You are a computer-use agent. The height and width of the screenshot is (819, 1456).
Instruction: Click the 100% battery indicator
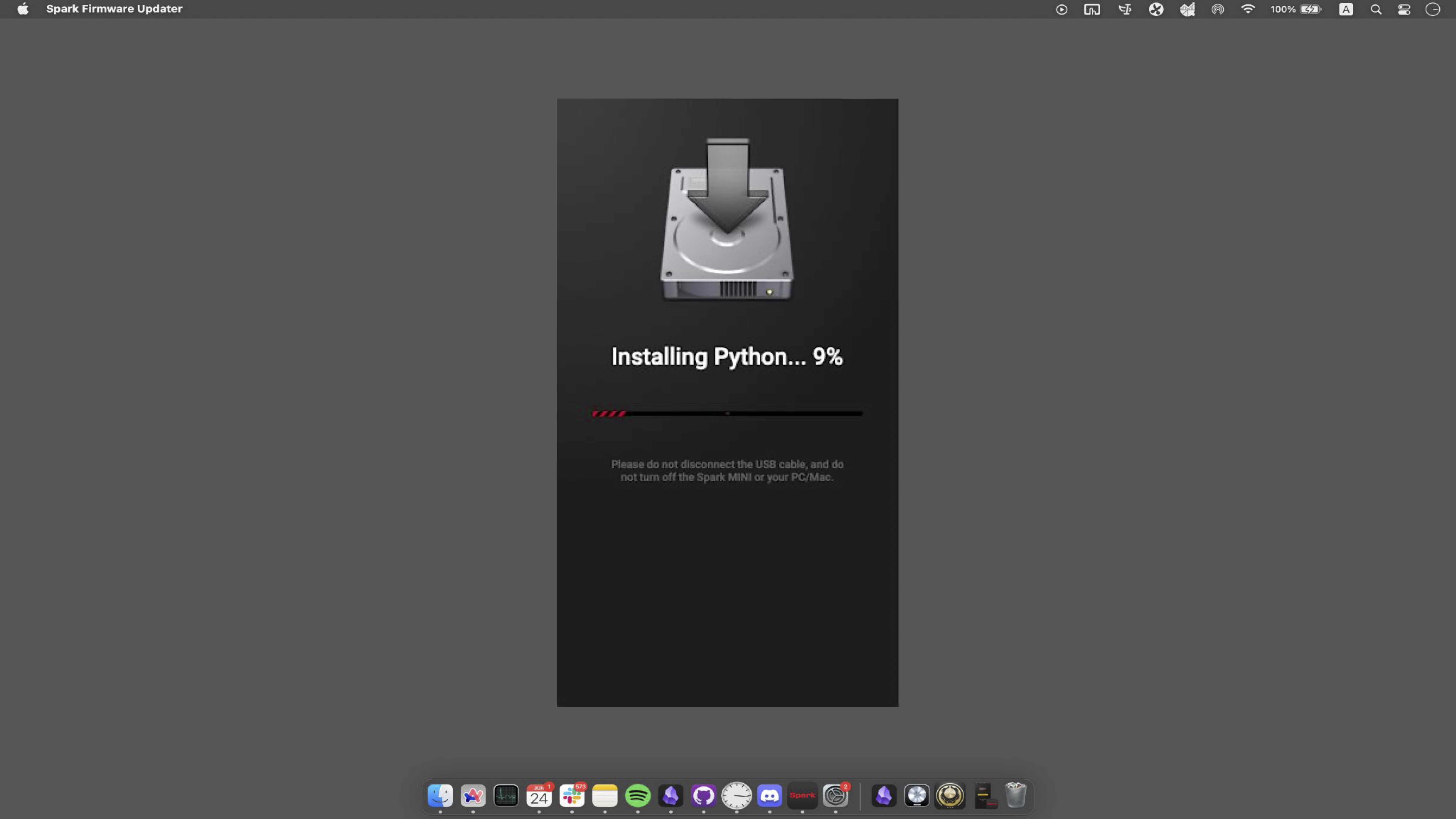pyautogui.click(x=1295, y=10)
